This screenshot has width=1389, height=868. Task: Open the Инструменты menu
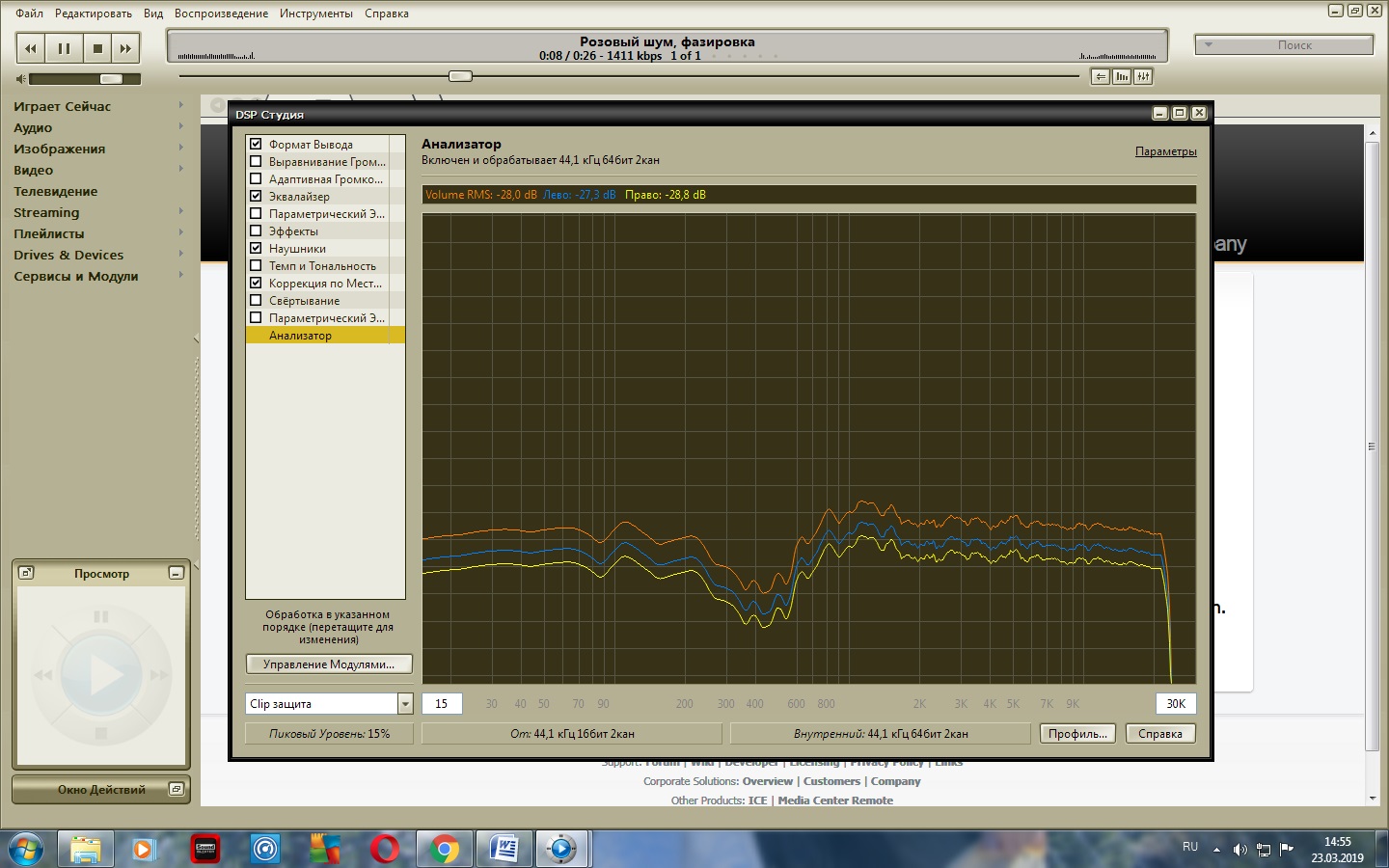[315, 14]
